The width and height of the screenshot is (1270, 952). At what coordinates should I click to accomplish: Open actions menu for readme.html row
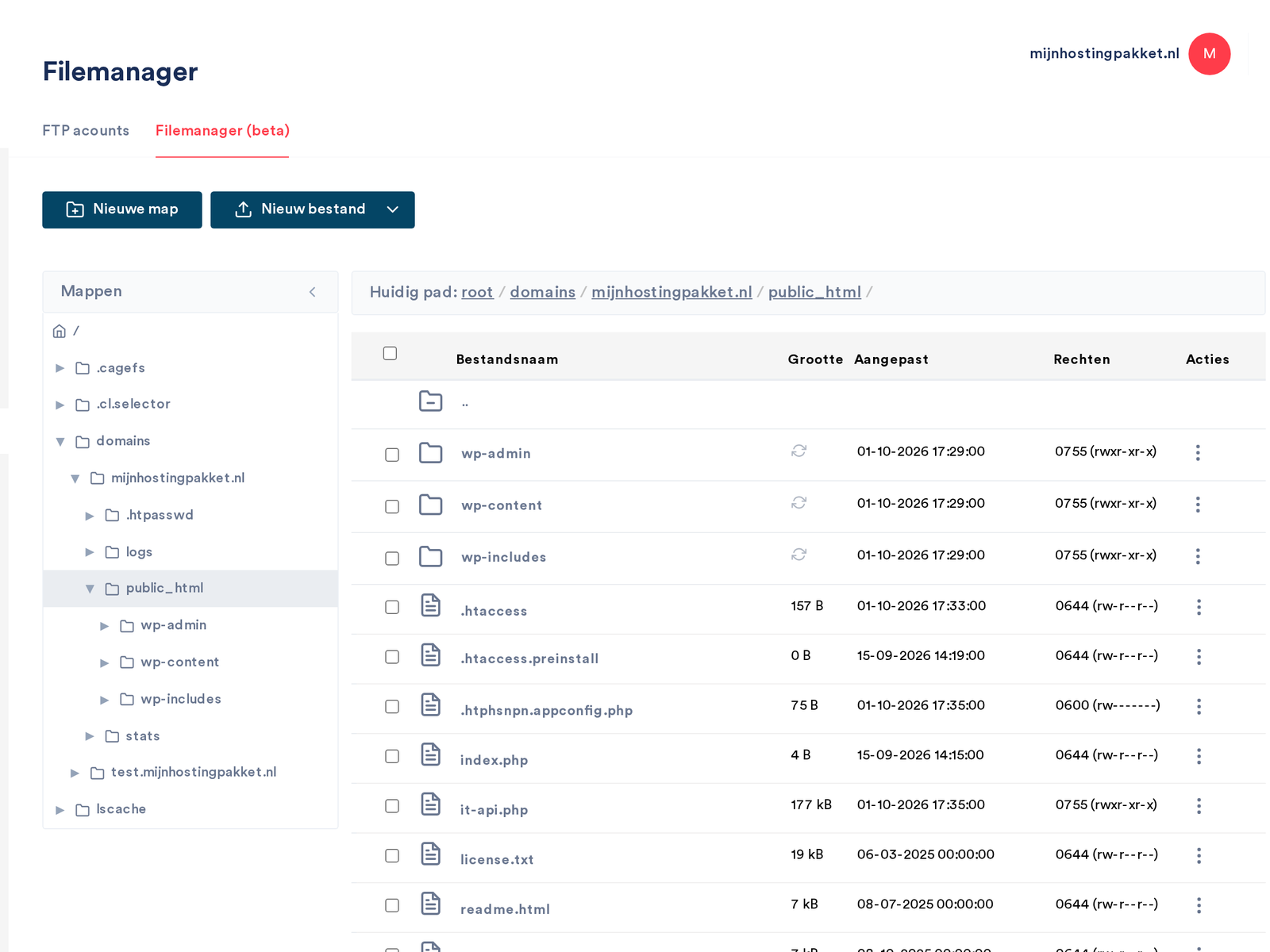(x=1199, y=905)
